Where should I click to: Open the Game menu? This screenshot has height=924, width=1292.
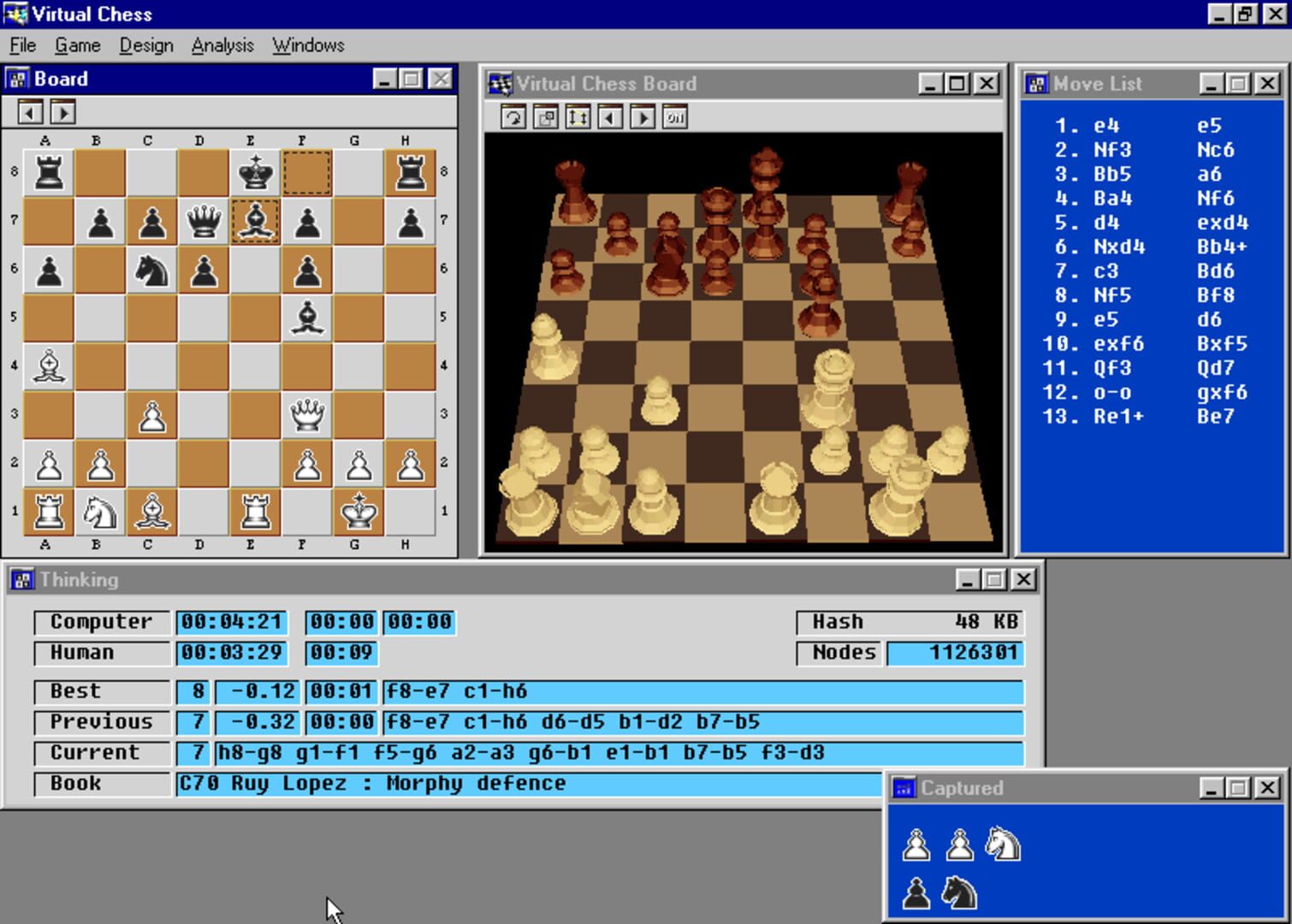tap(77, 45)
